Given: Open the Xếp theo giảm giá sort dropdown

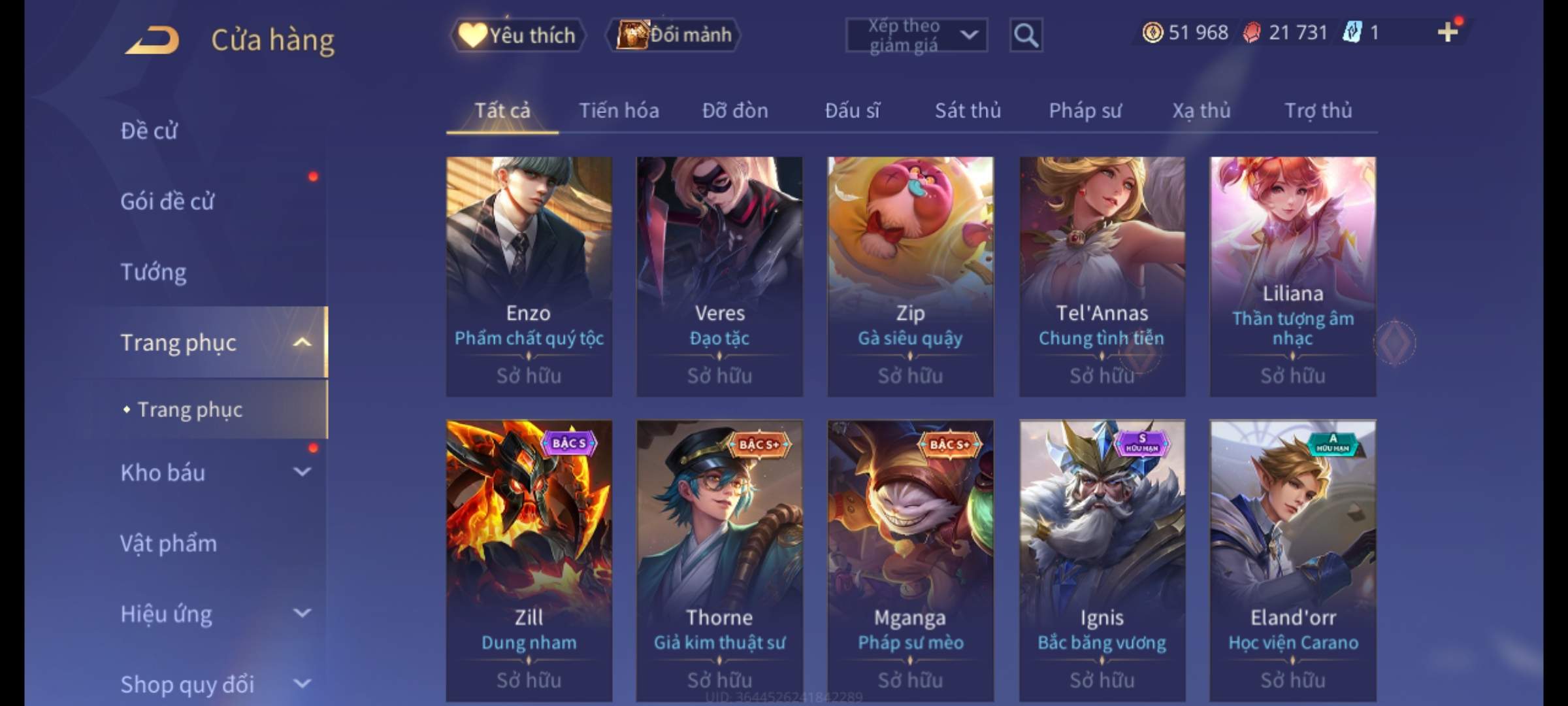Looking at the screenshot, I should click(x=917, y=35).
